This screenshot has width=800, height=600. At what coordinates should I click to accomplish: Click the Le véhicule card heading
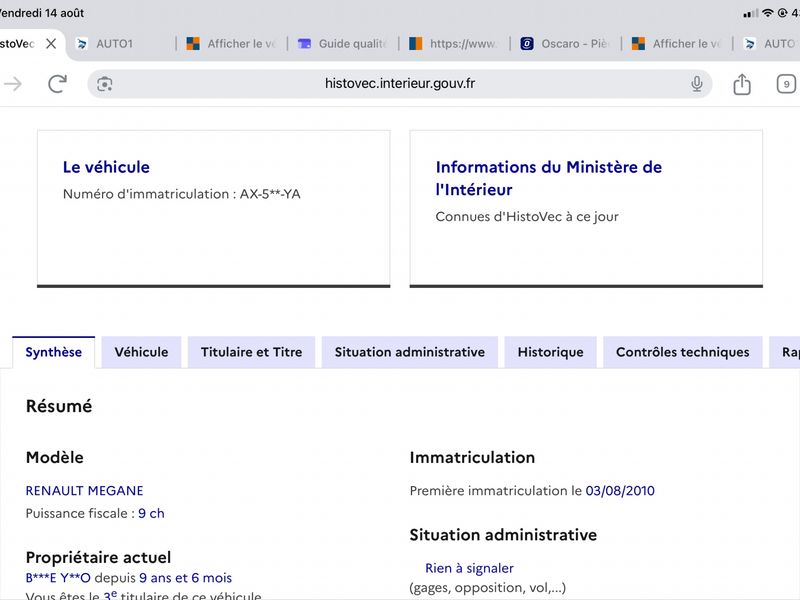(x=106, y=167)
